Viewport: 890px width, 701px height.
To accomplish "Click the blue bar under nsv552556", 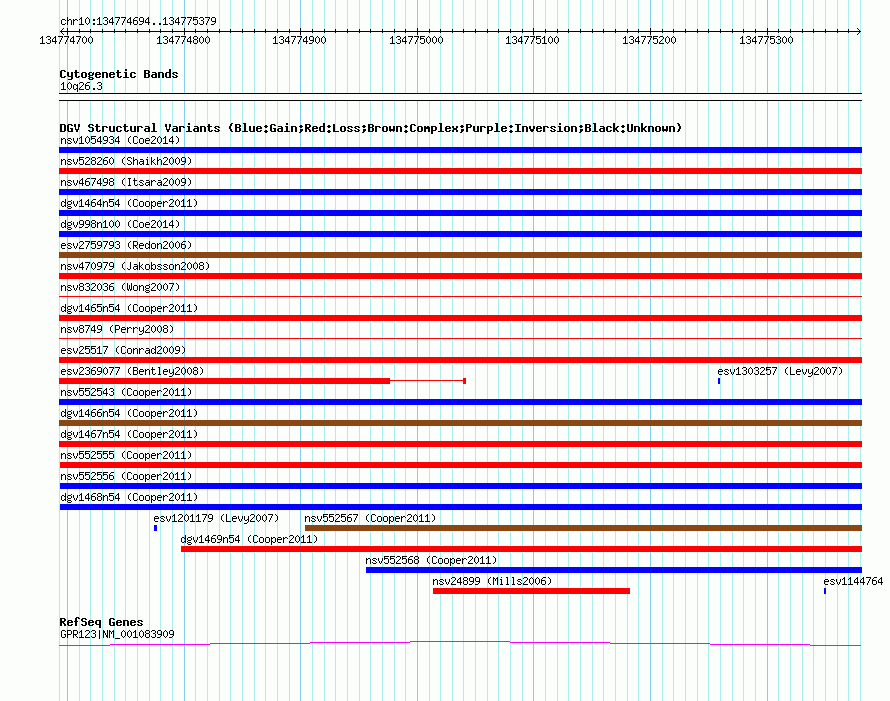I will (460, 486).
